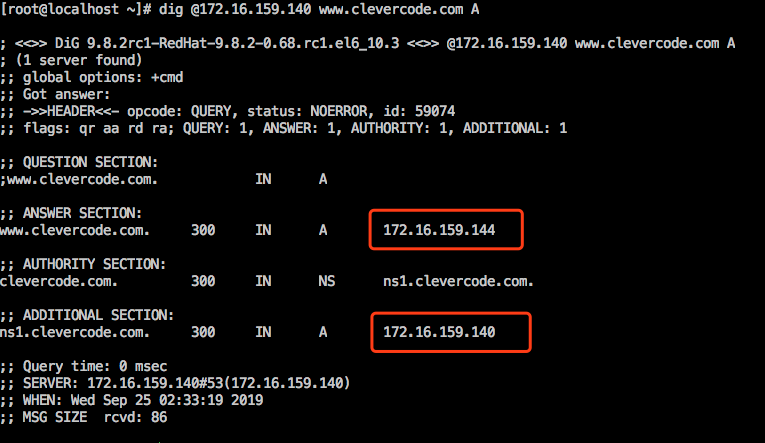Click the 'QUESTION SECTION:' heading
Screen dimensions: 765x443
[x=90, y=162]
